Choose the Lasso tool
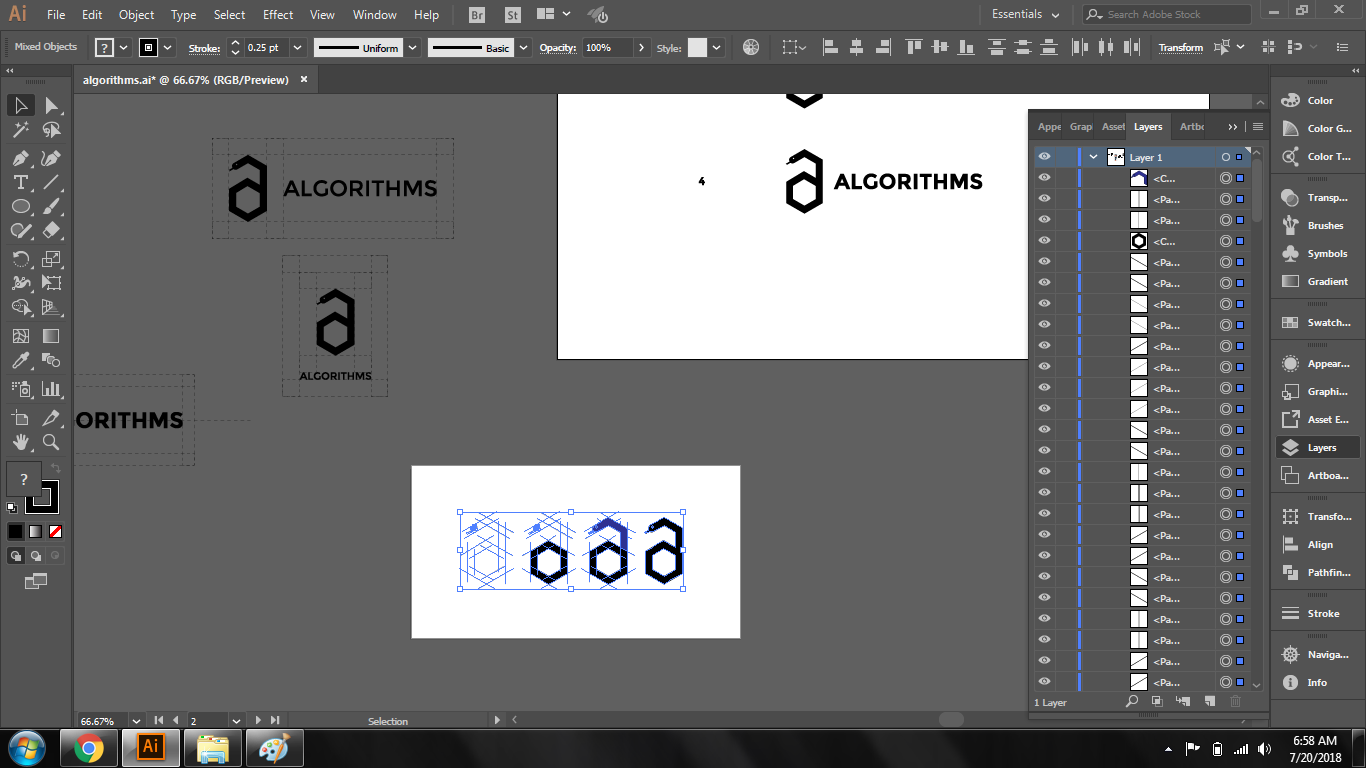This screenshot has width=1366, height=768. click(51, 131)
